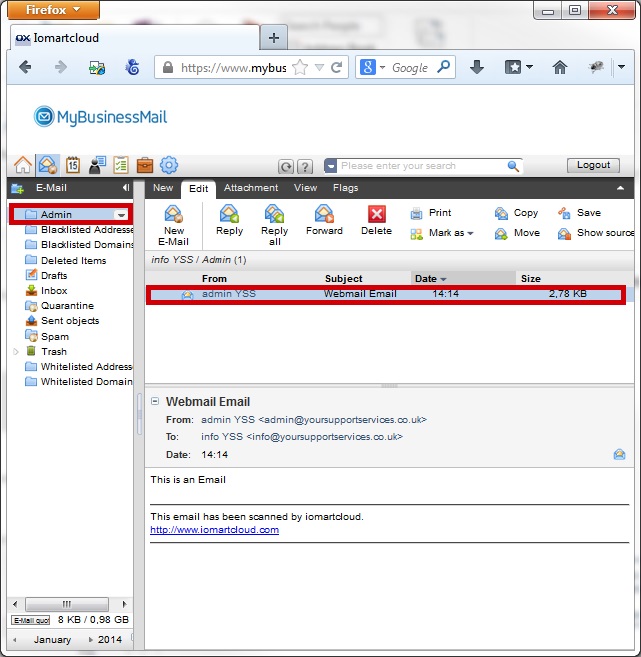Open the settings gear icon

(169, 165)
